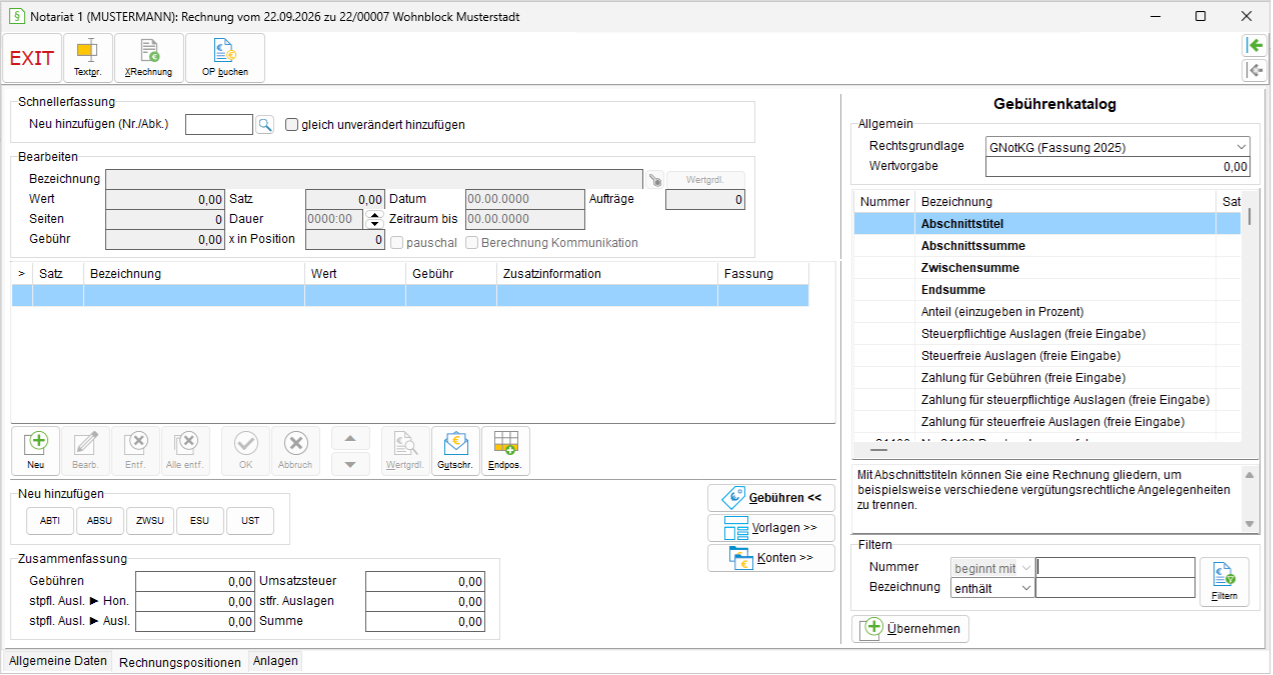
Task: Select 'Steuerfreie Auslagen (freie Eingabe)' row
Action: [1047, 356]
